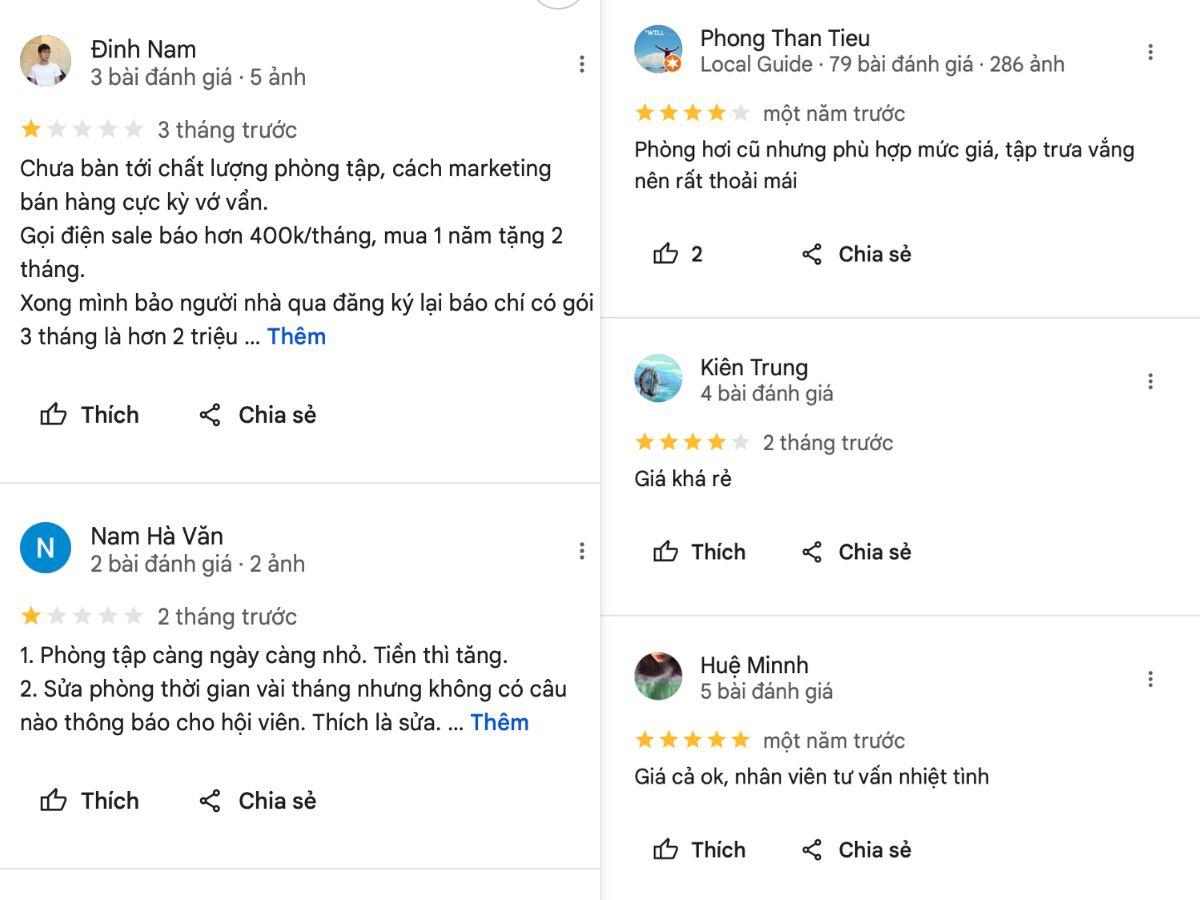Share Đinh Nam's review
The height and width of the screenshot is (900, 1200).
pos(257,415)
